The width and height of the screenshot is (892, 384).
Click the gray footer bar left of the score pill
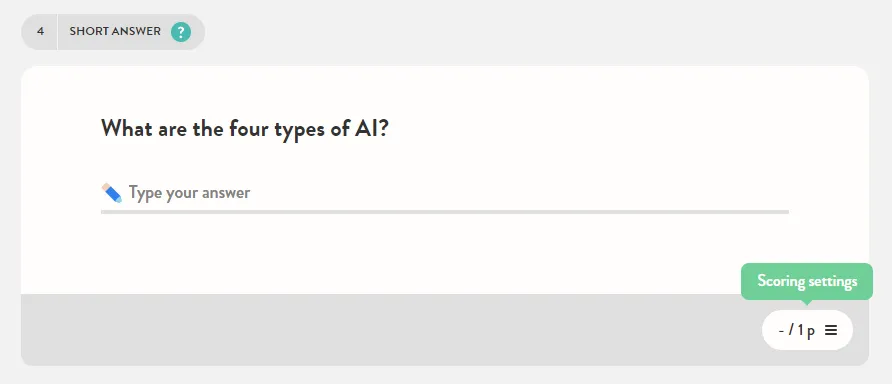[x=387, y=330]
